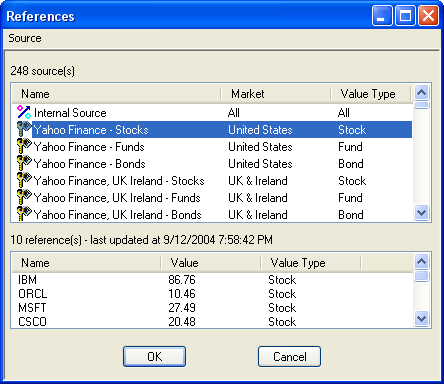Sort references by Name column header

86,263
